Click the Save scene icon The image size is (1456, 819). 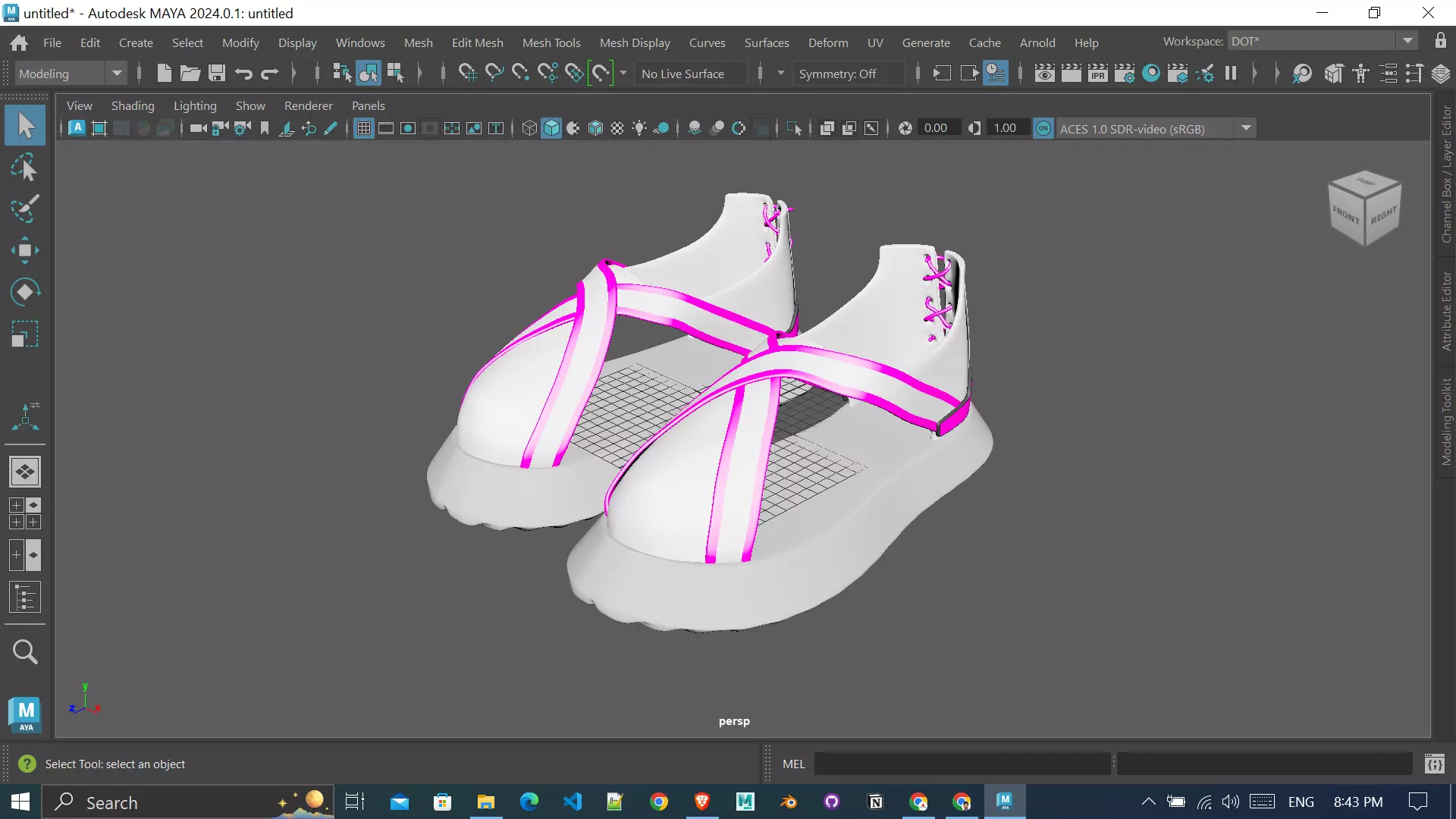217,74
